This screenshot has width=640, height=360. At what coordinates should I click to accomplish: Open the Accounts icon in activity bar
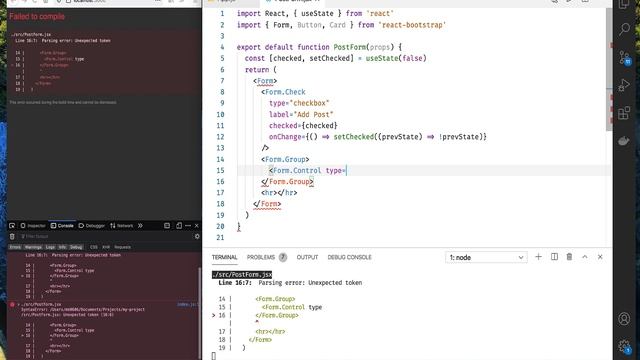624,318
